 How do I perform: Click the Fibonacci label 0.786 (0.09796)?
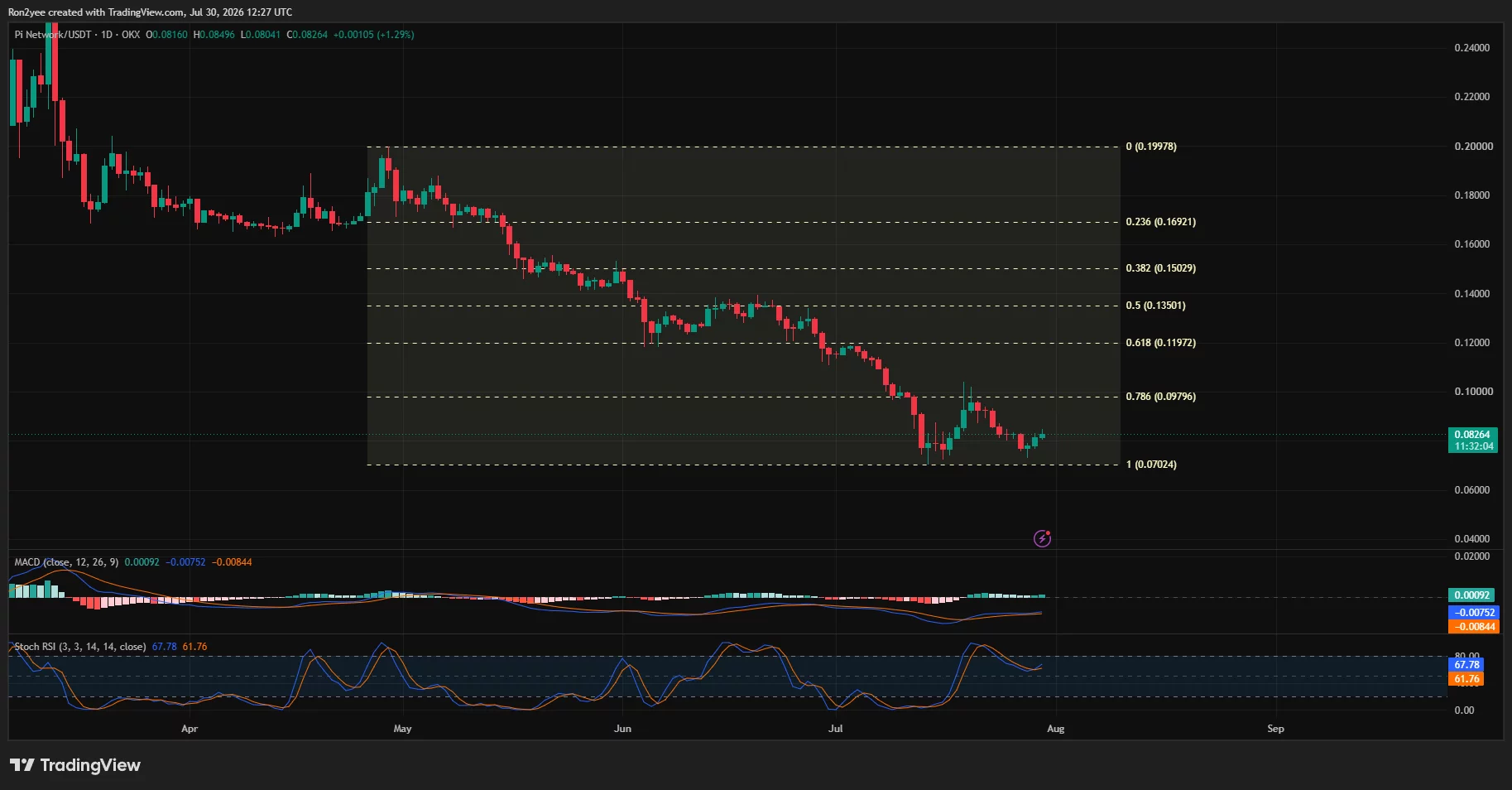(1160, 397)
